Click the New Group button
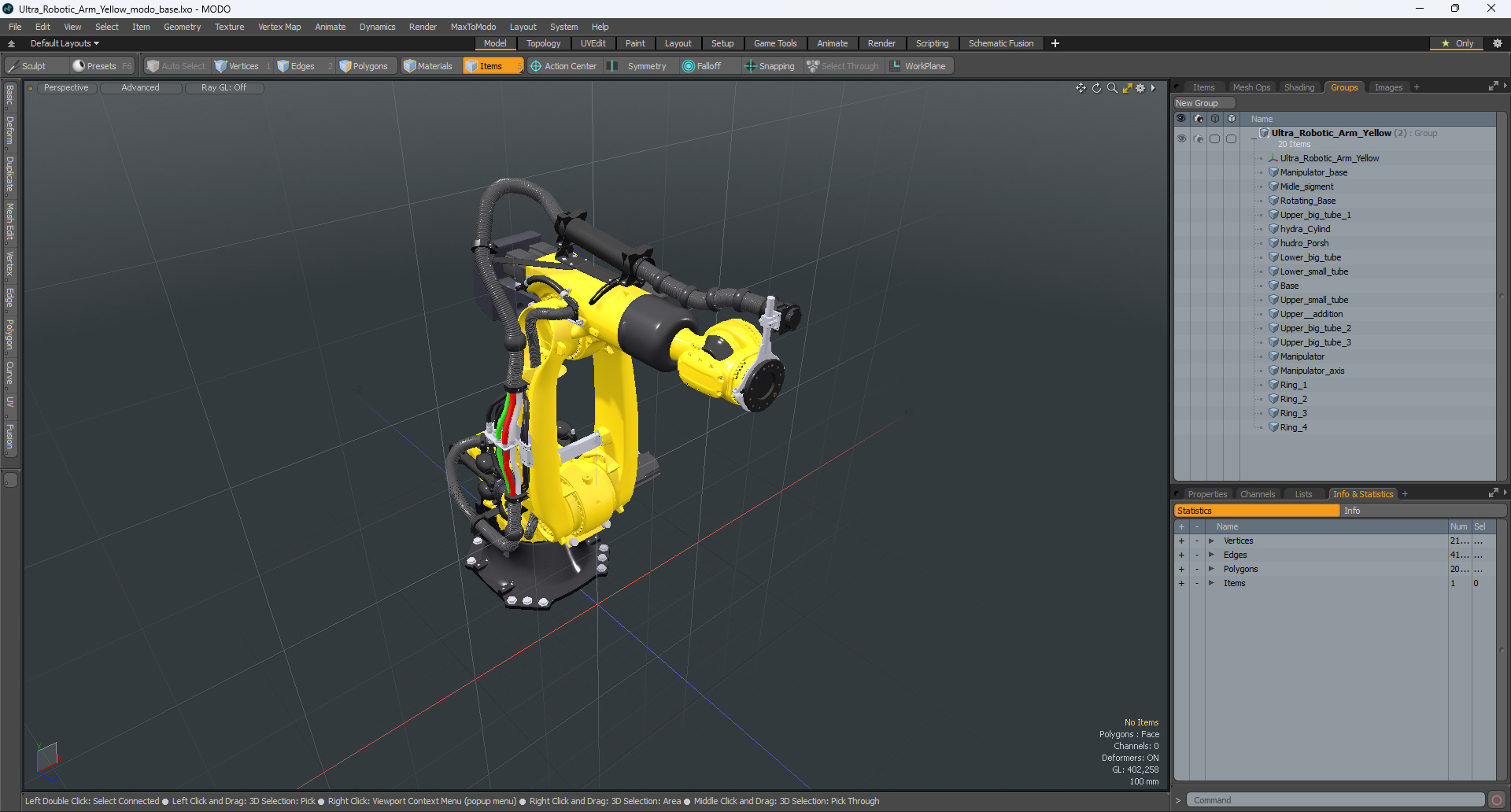Image resolution: width=1511 pixels, height=812 pixels. (x=1204, y=103)
